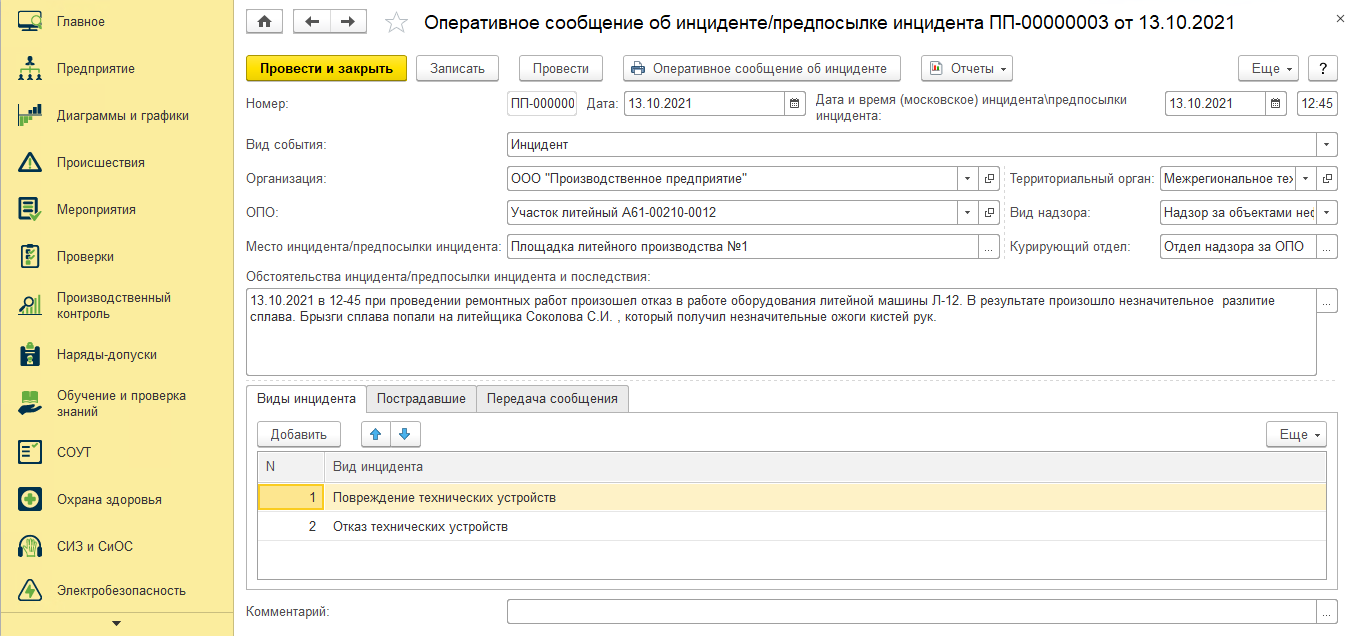
Task: Click the Место инцидента field value
Action: [743, 246]
